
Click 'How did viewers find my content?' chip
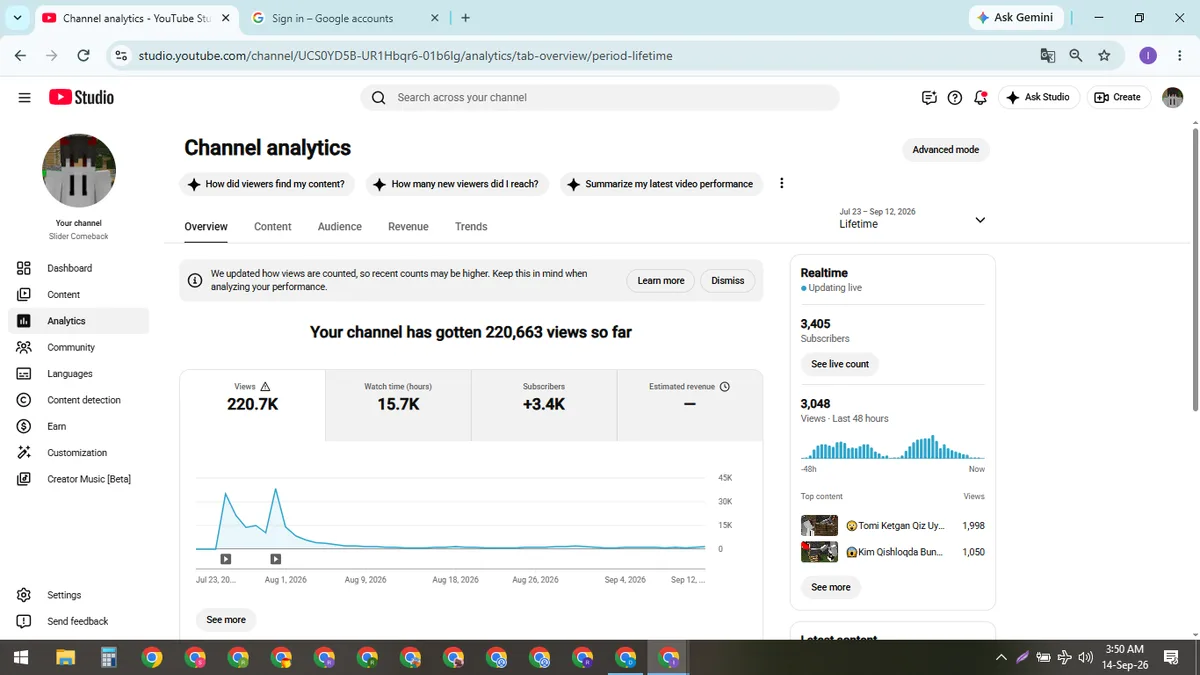pos(266,184)
